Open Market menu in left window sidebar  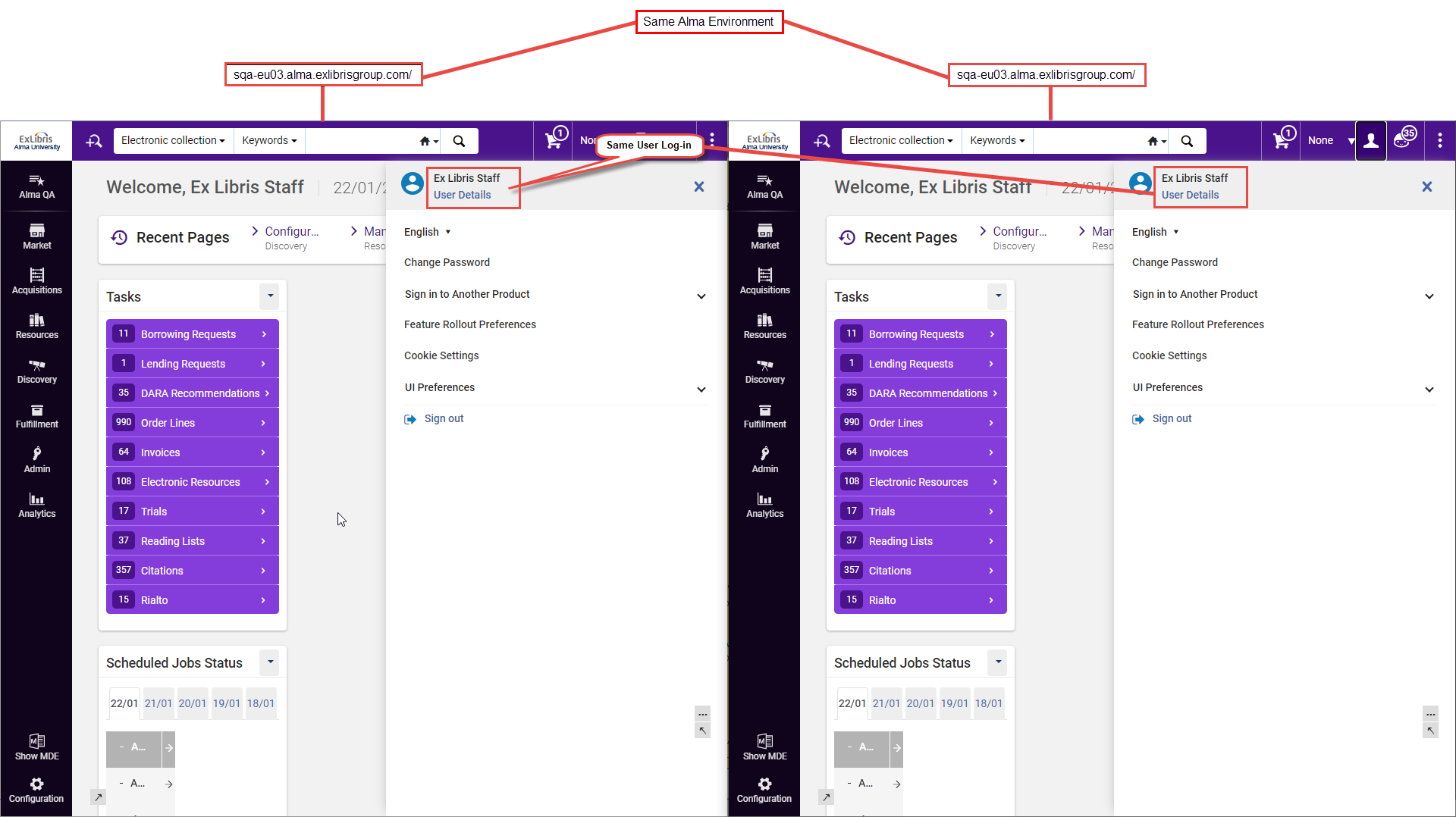click(36, 236)
